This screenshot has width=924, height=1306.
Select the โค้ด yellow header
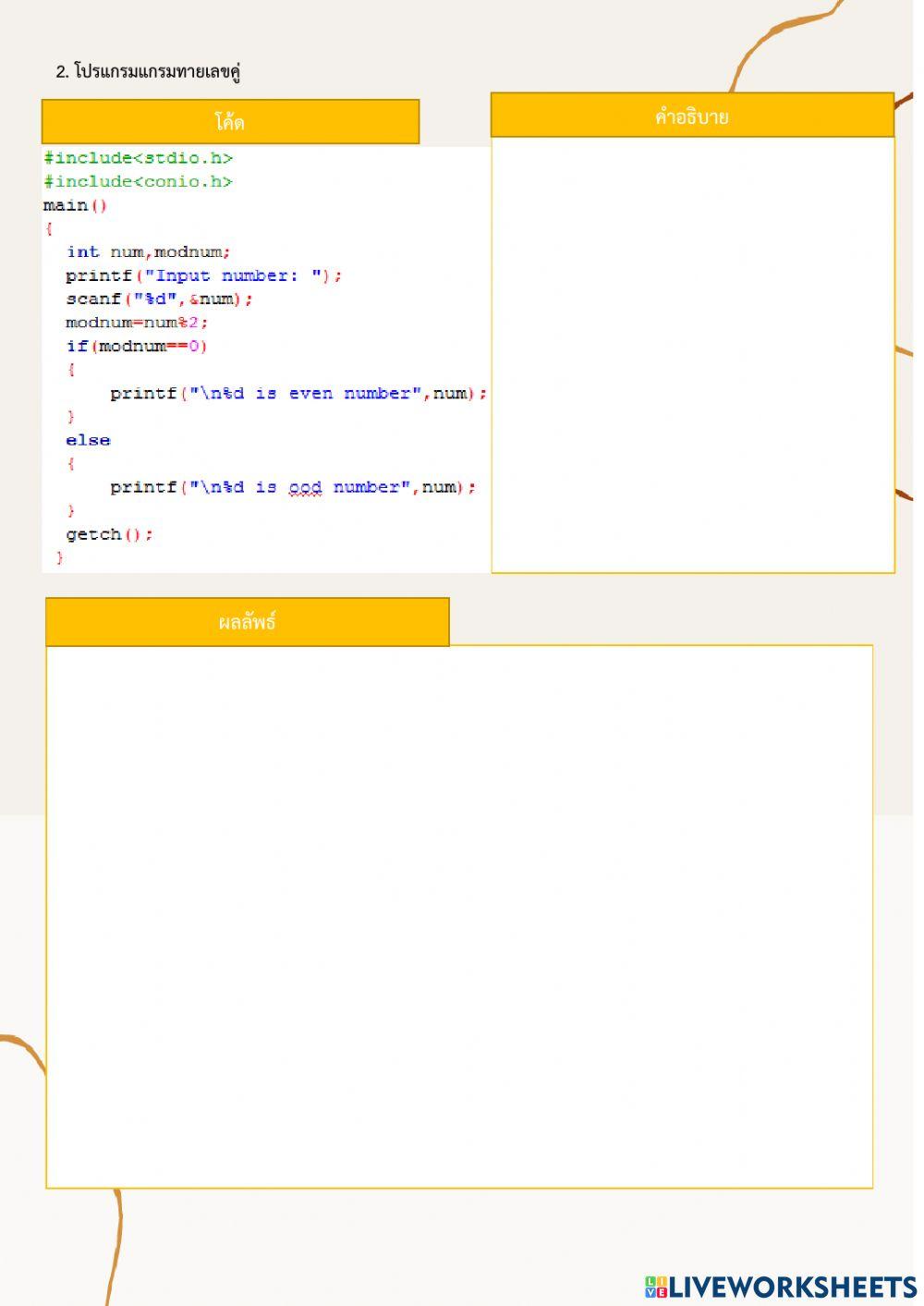[x=230, y=122]
